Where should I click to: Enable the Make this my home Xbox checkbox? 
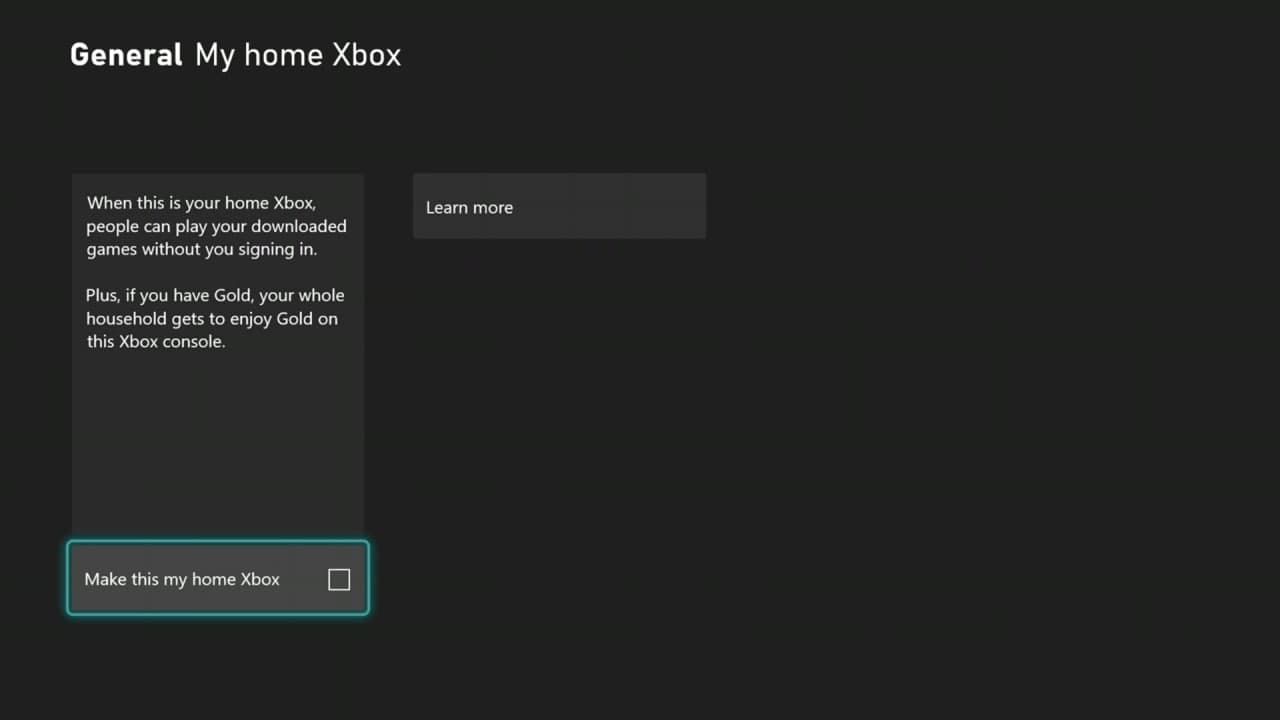pyautogui.click(x=339, y=579)
